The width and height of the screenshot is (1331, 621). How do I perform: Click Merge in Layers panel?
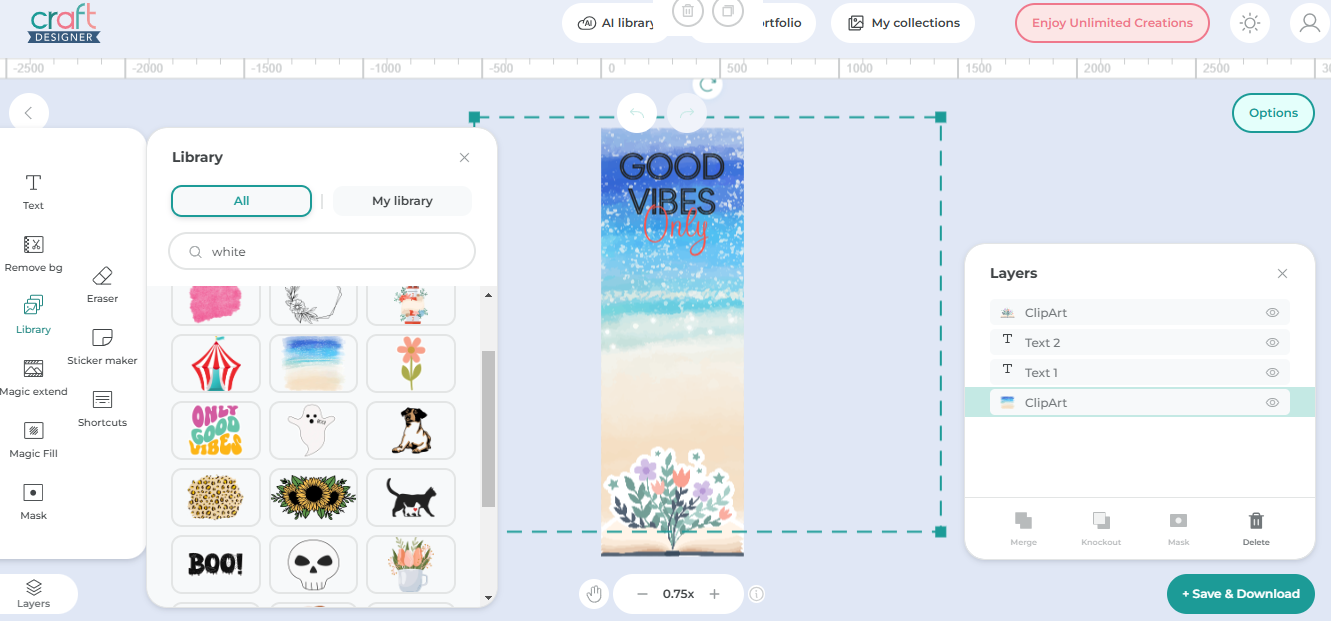click(x=1023, y=529)
